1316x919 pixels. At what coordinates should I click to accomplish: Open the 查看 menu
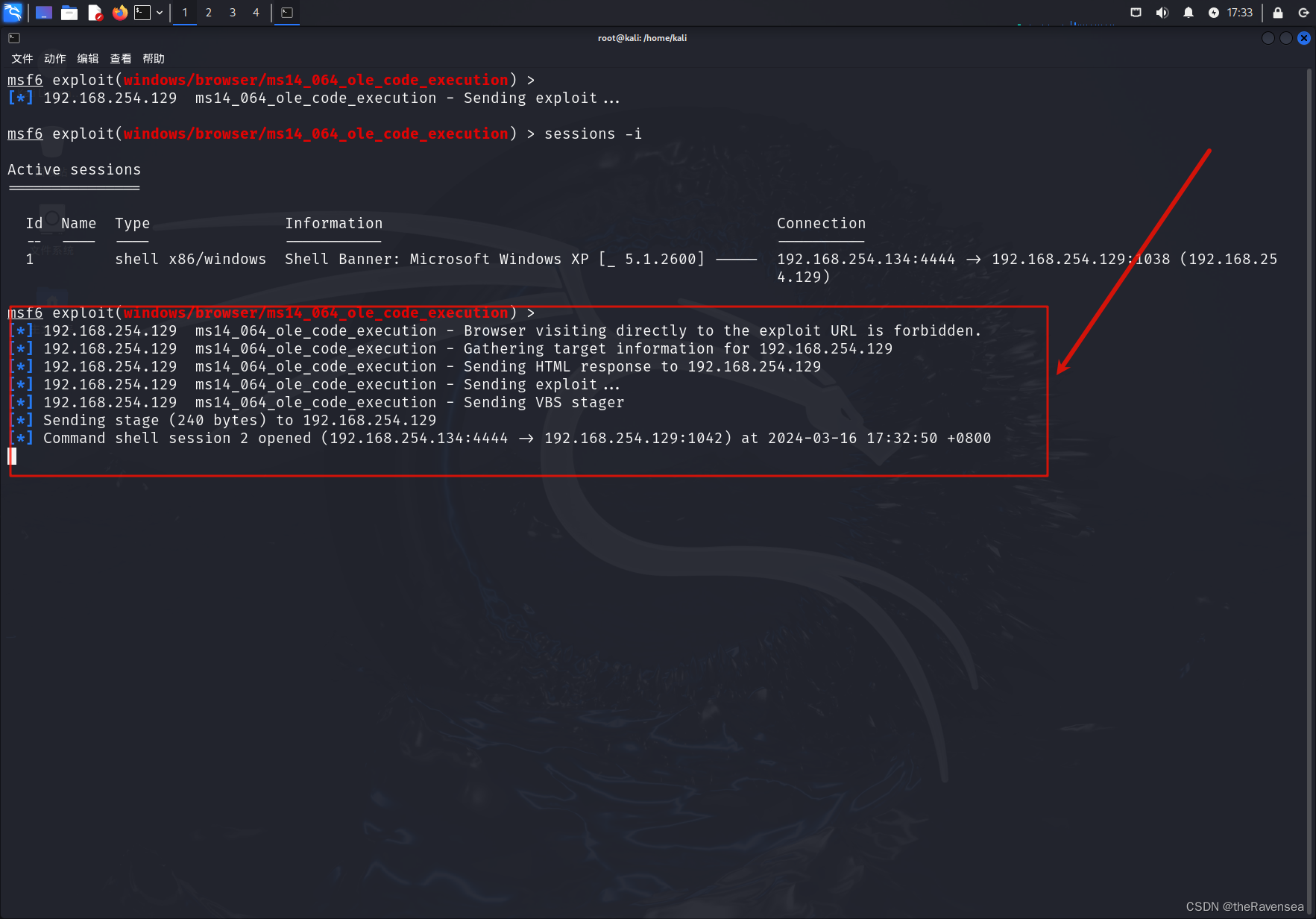click(121, 58)
